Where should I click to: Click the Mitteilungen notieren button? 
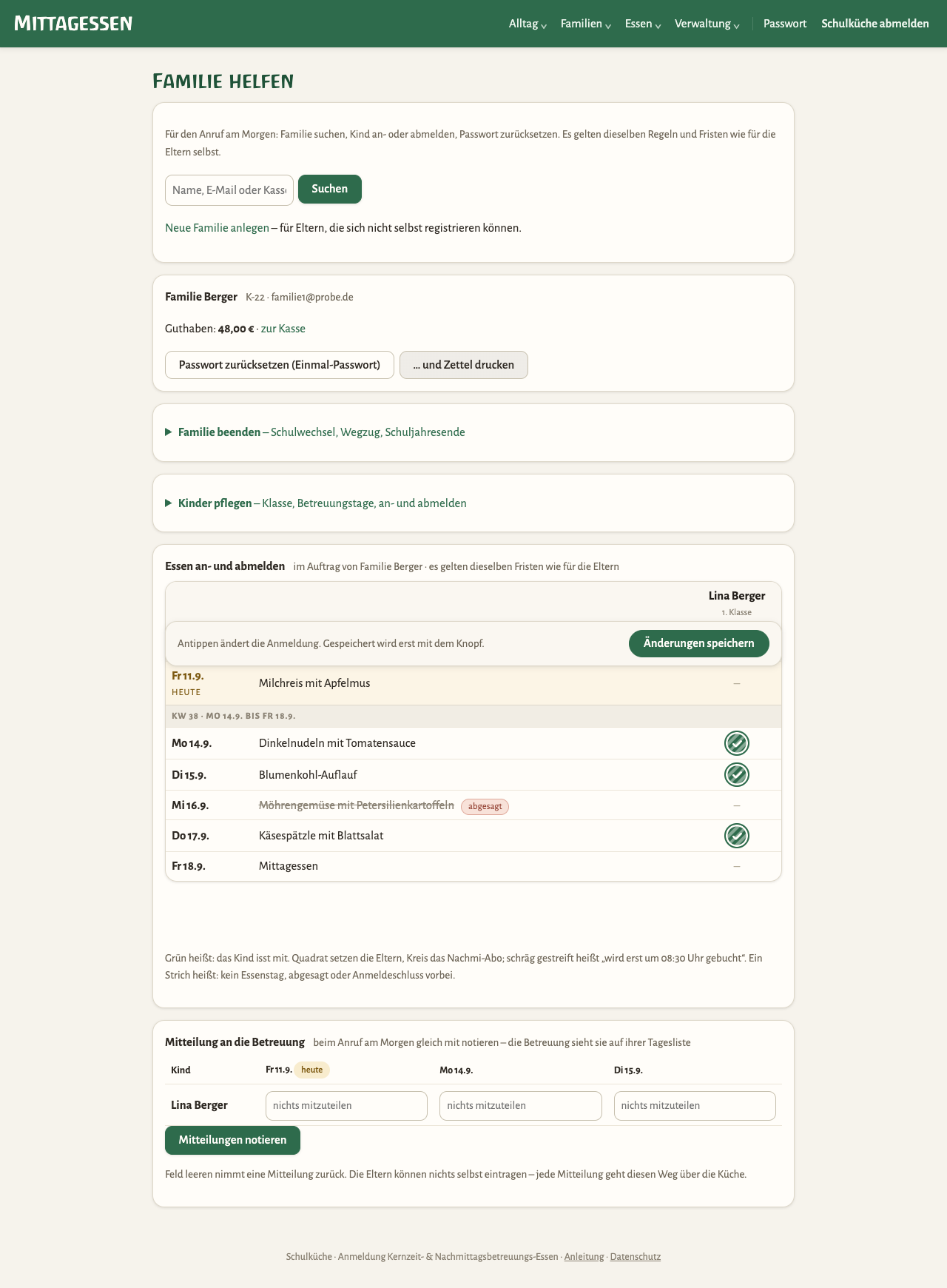pos(232,1140)
